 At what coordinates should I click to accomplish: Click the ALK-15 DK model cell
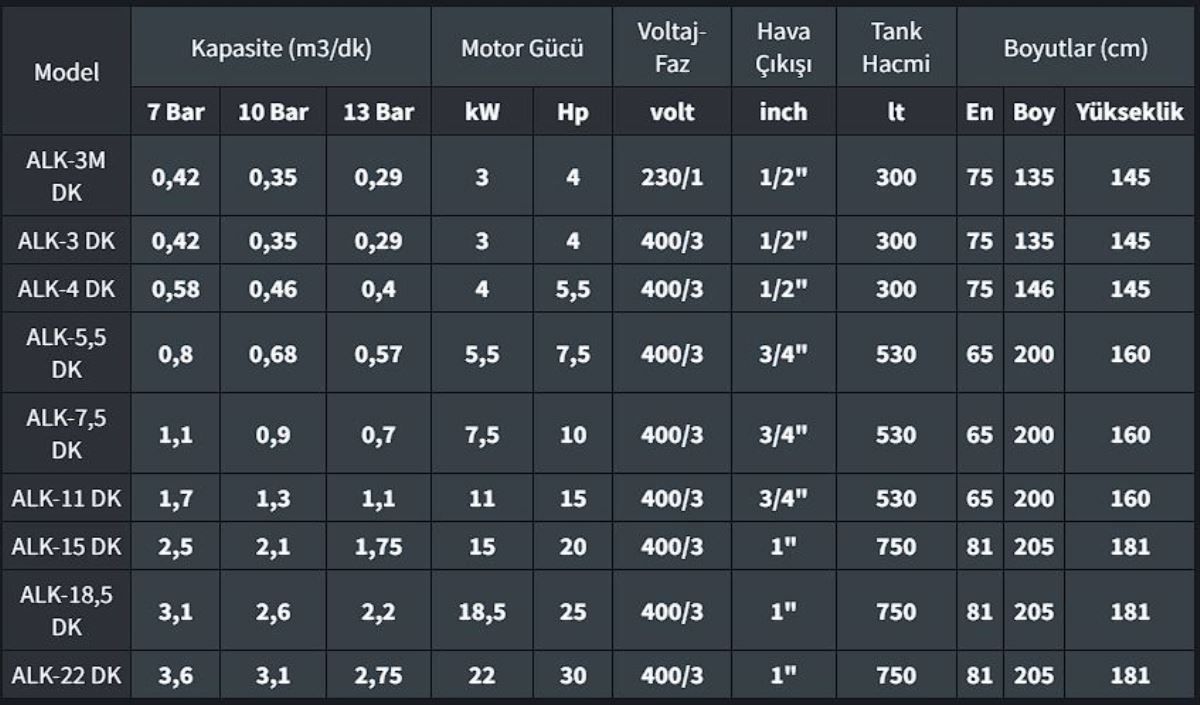[x=67, y=547]
